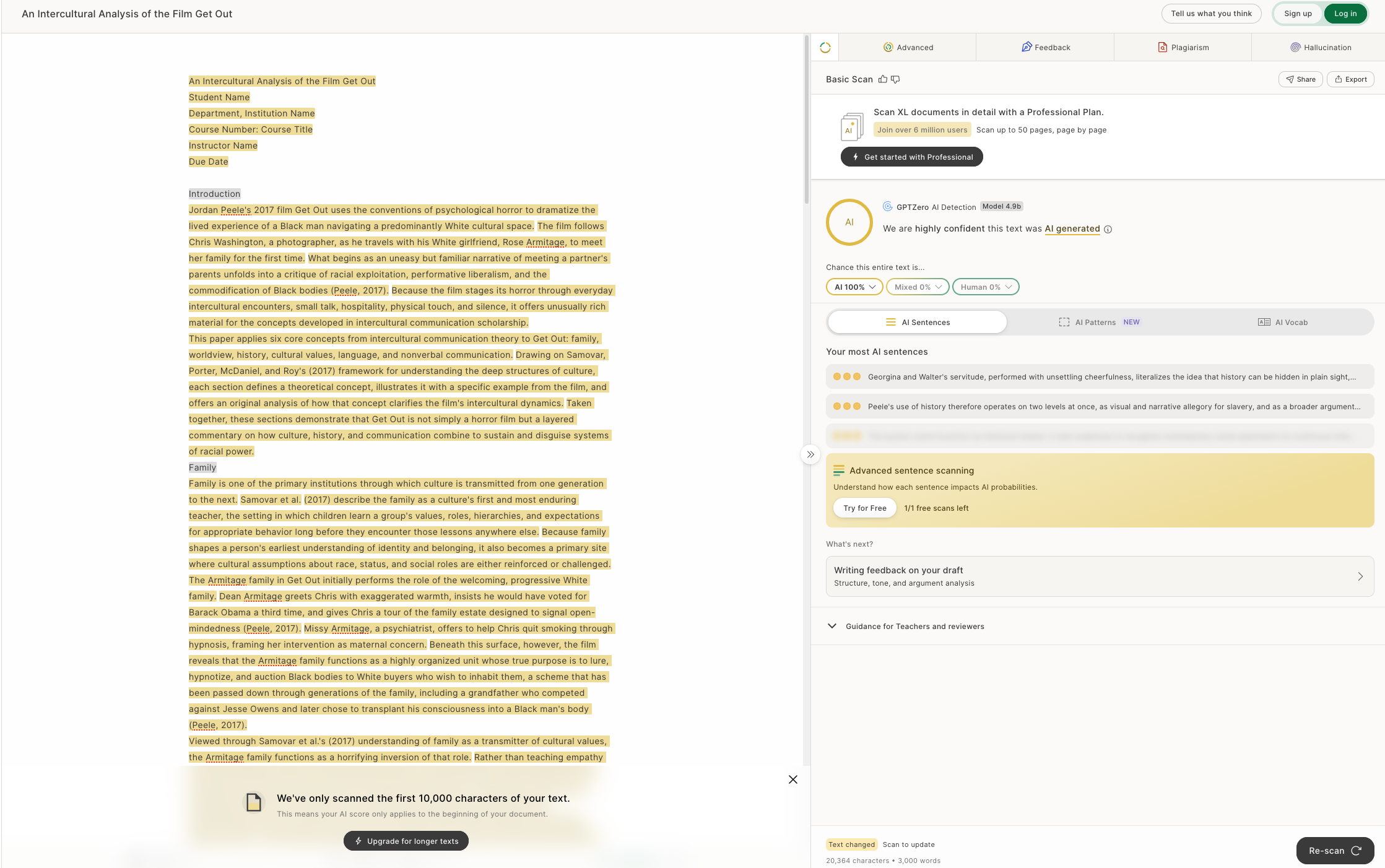Click the Introduction heading in the document
This screenshot has width=1385, height=868.
click(x=214, y=194)
